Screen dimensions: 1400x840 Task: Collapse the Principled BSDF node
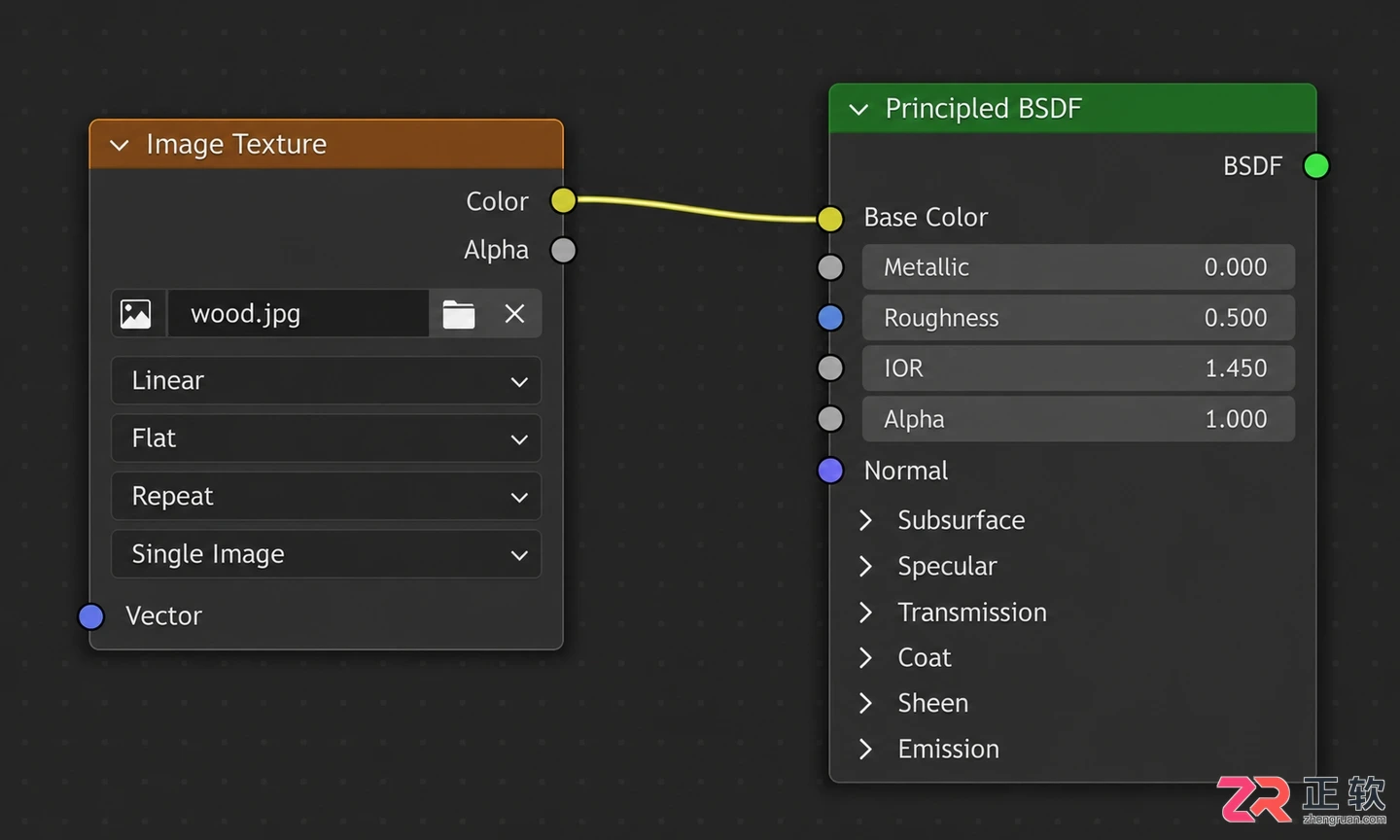pyautogui.click(x=858, y=110)
